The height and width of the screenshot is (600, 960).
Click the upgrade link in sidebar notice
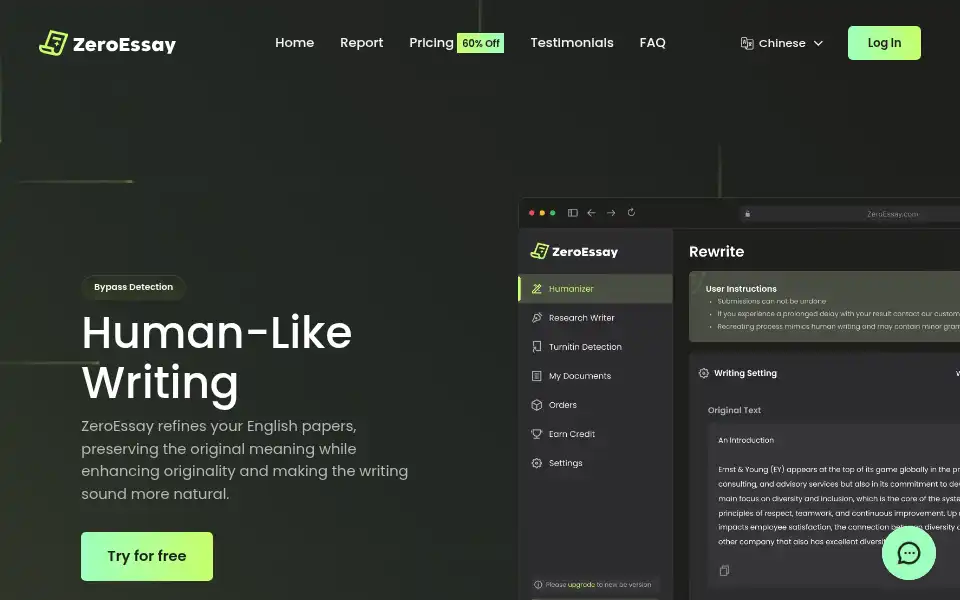coord(581,585)
